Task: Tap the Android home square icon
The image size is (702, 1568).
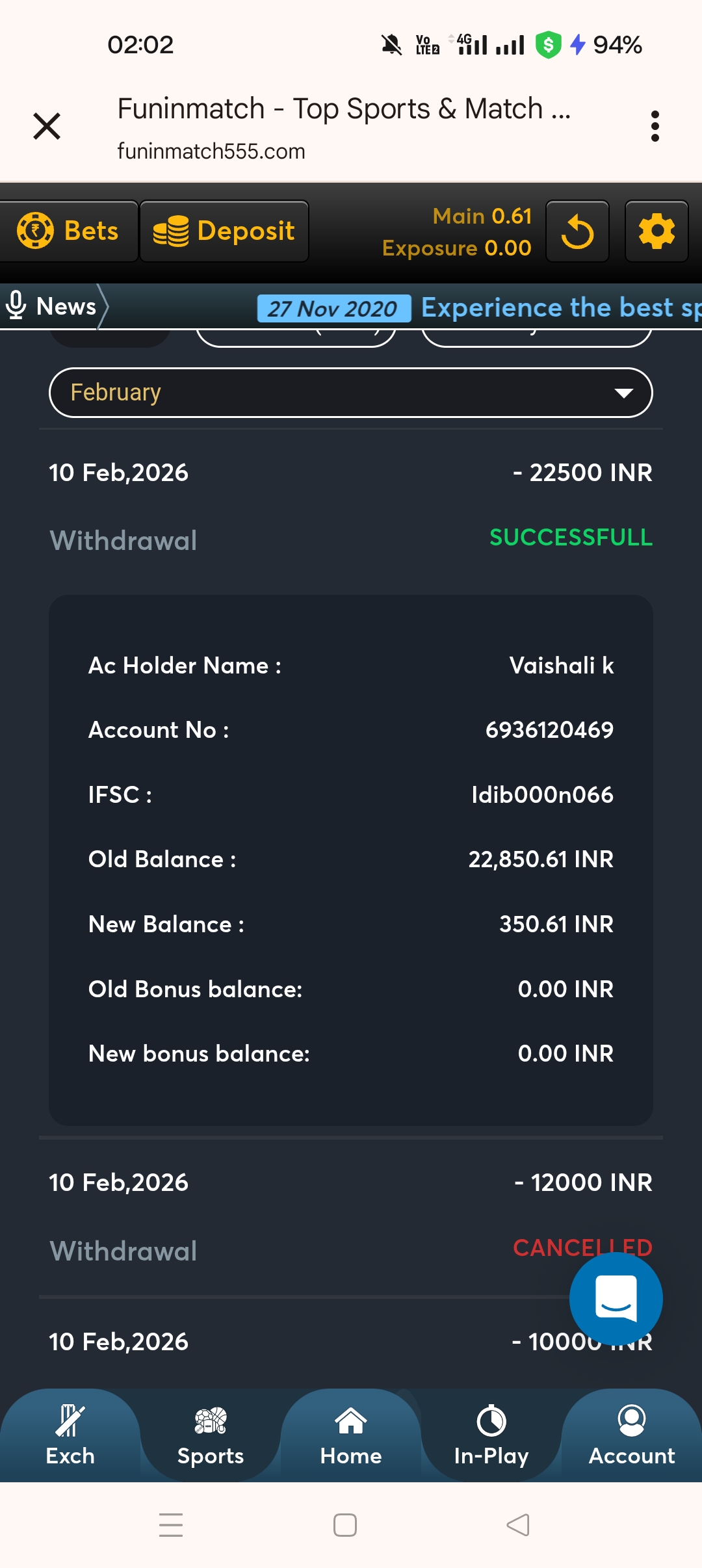Action: coord(344,1524)
